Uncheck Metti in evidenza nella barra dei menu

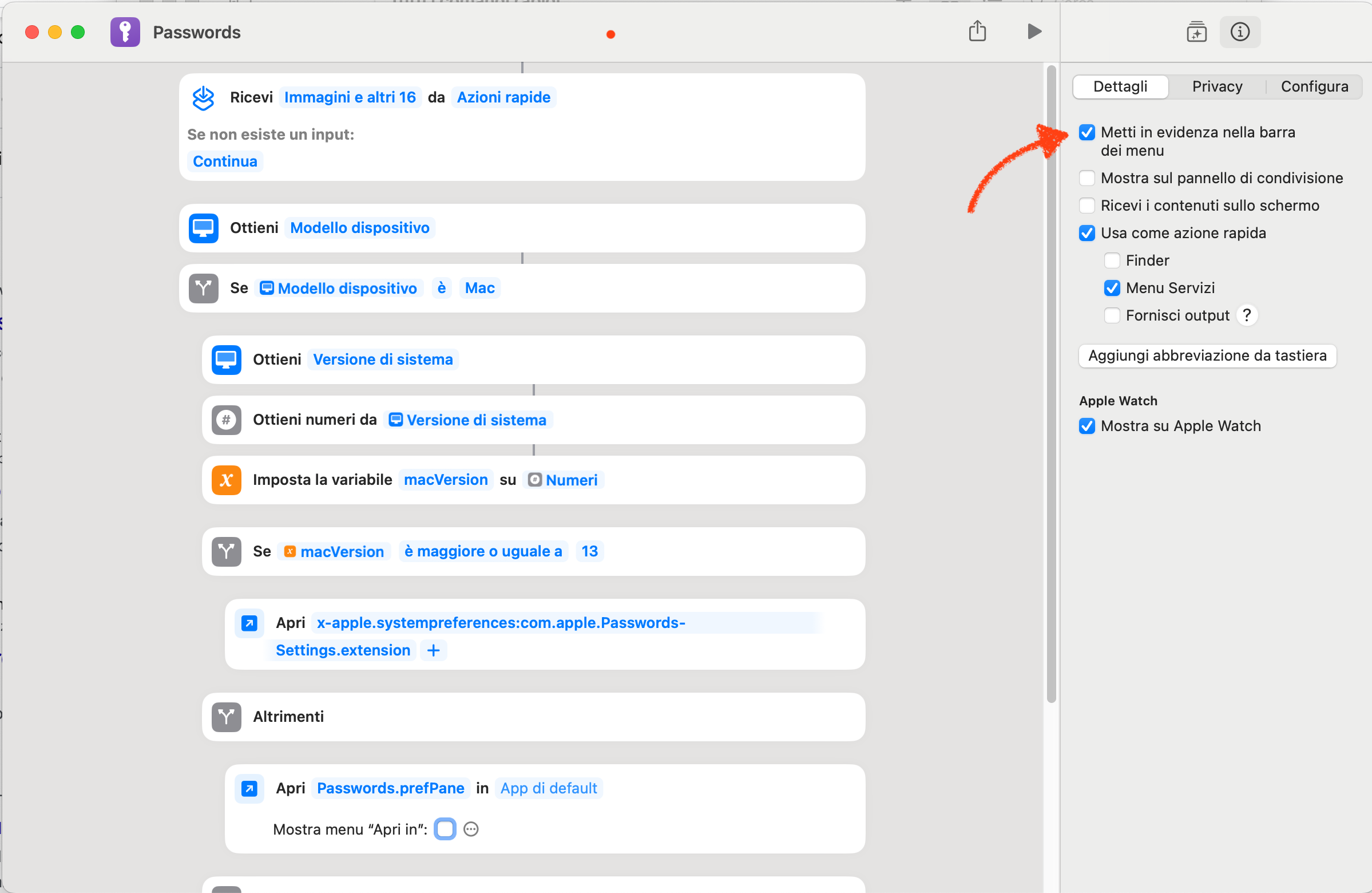1087,133
